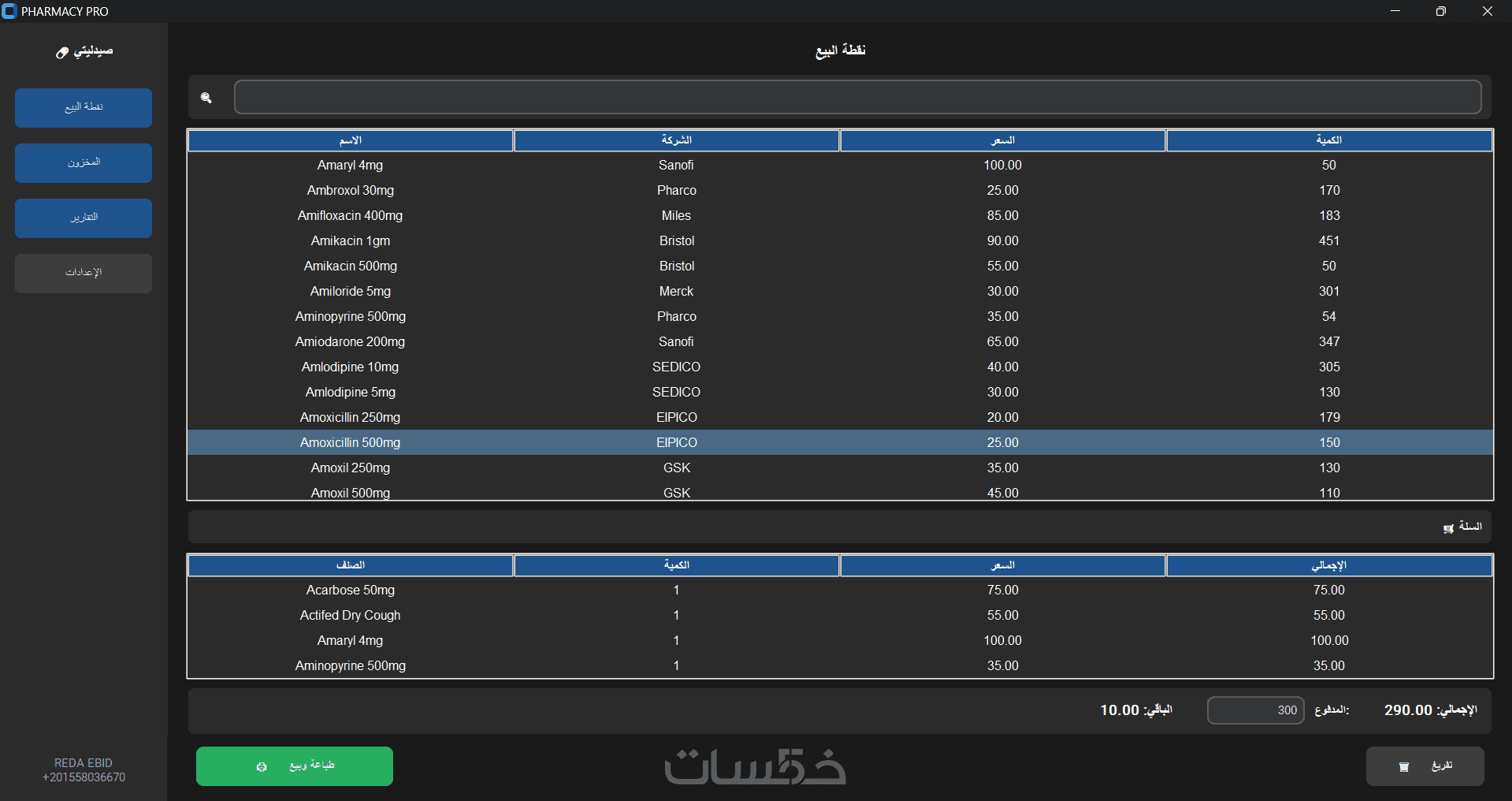Click the الشركة column header

(677, 140)
